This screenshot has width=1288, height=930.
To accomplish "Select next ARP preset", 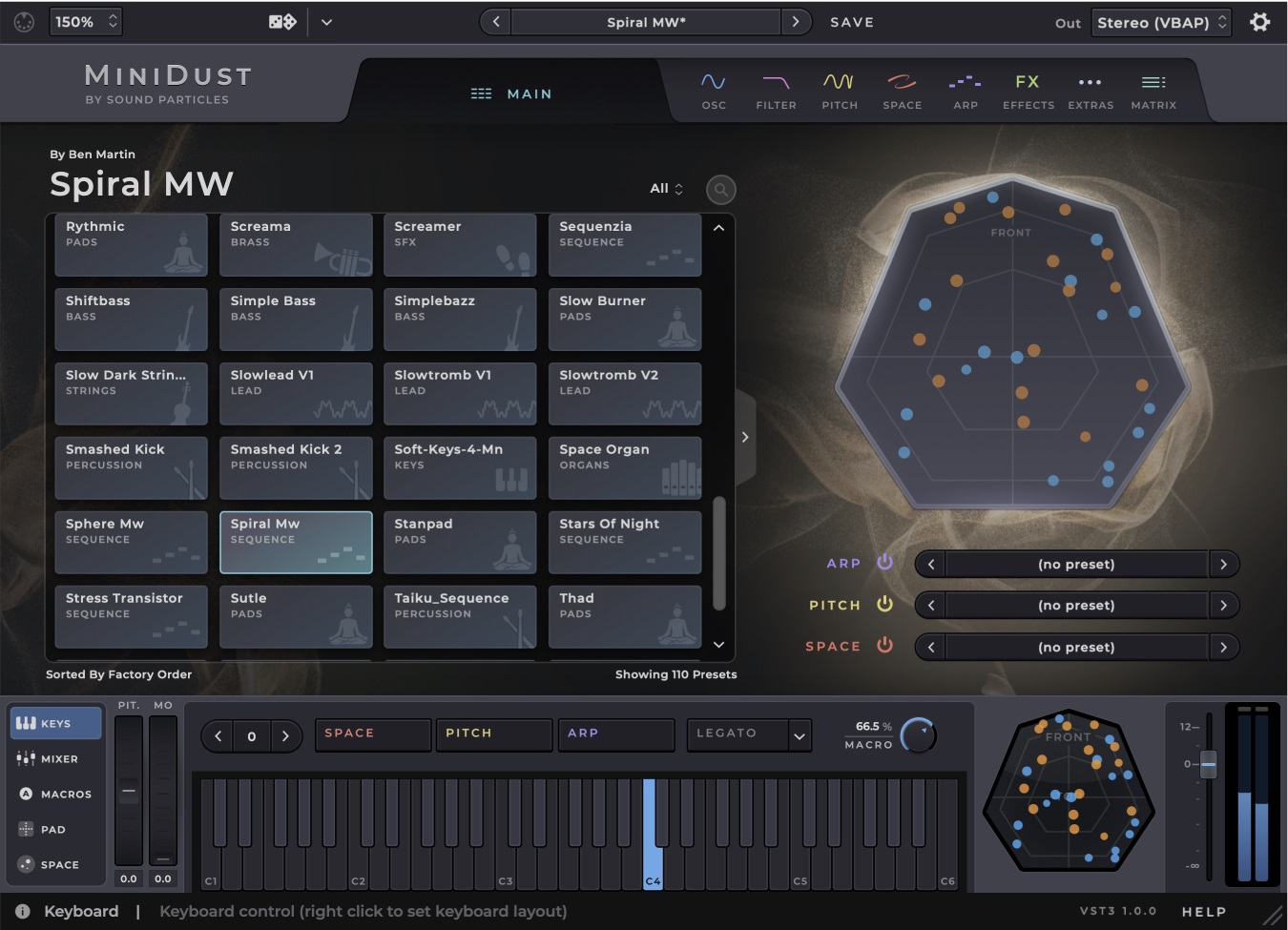I will click(1223, 565).
